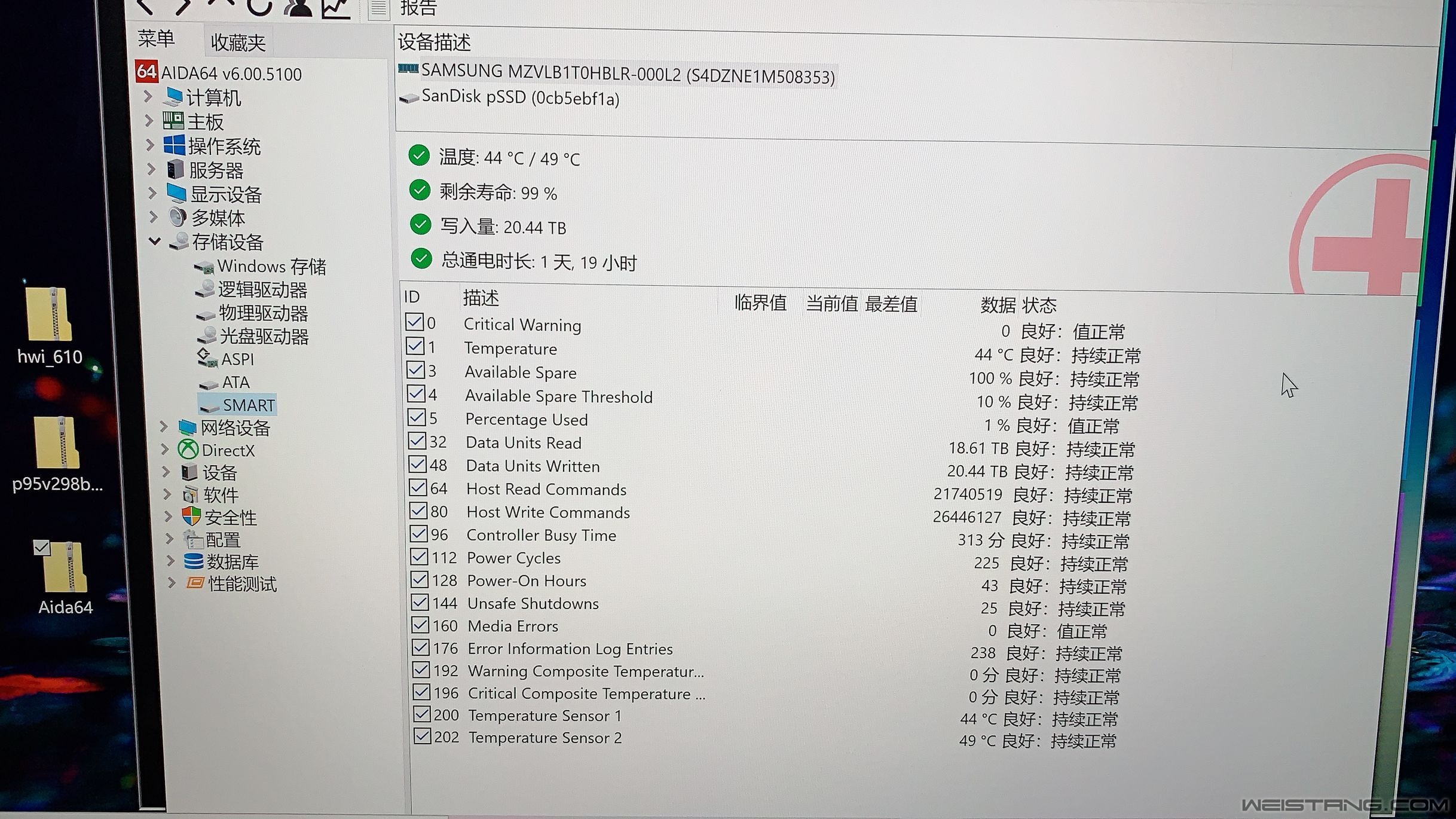Click the 性能测试 benchmark icon

195,583
